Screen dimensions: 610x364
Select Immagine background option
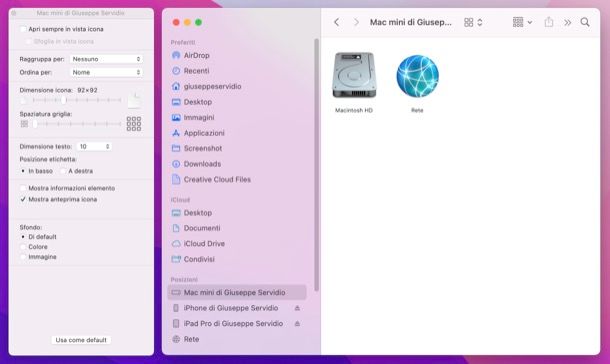coord(23,257)
